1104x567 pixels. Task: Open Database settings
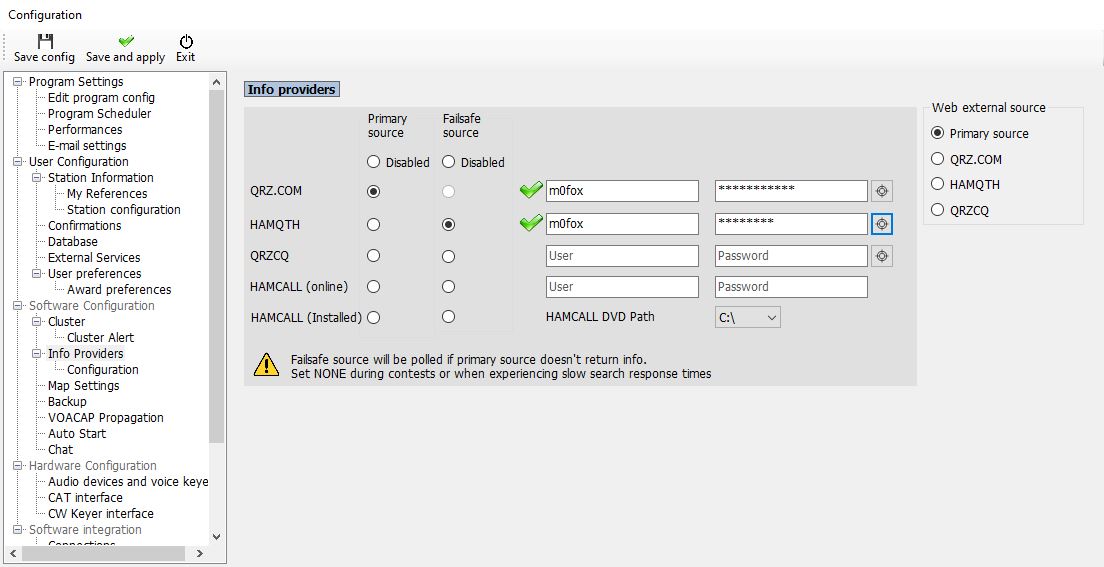coord(73,242)
